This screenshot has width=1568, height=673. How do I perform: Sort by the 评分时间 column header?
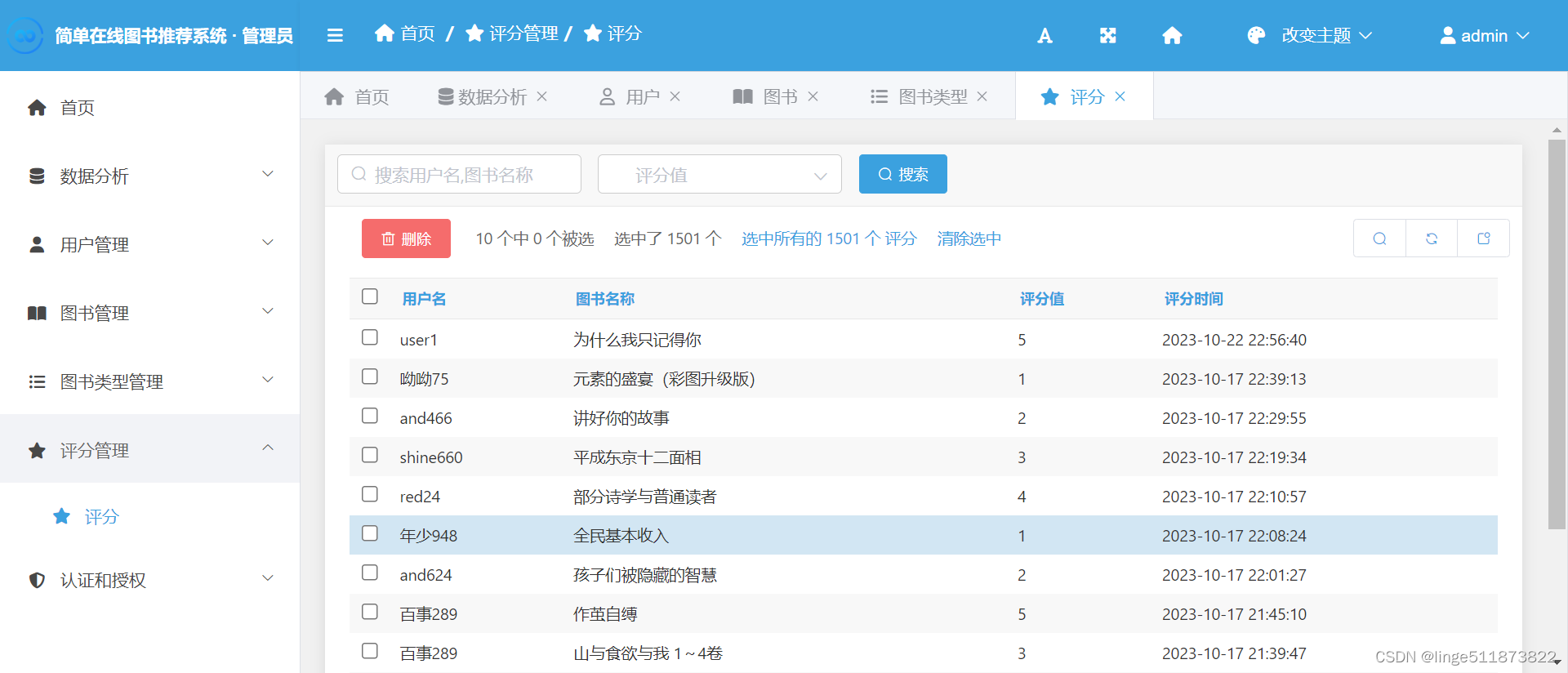(x=1193, y=299)
